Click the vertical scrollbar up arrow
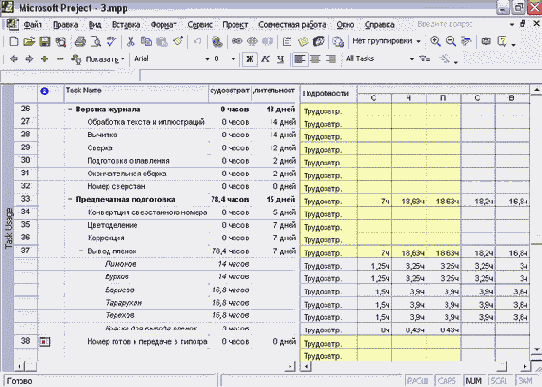542x387 pixels. click(536, 90)
